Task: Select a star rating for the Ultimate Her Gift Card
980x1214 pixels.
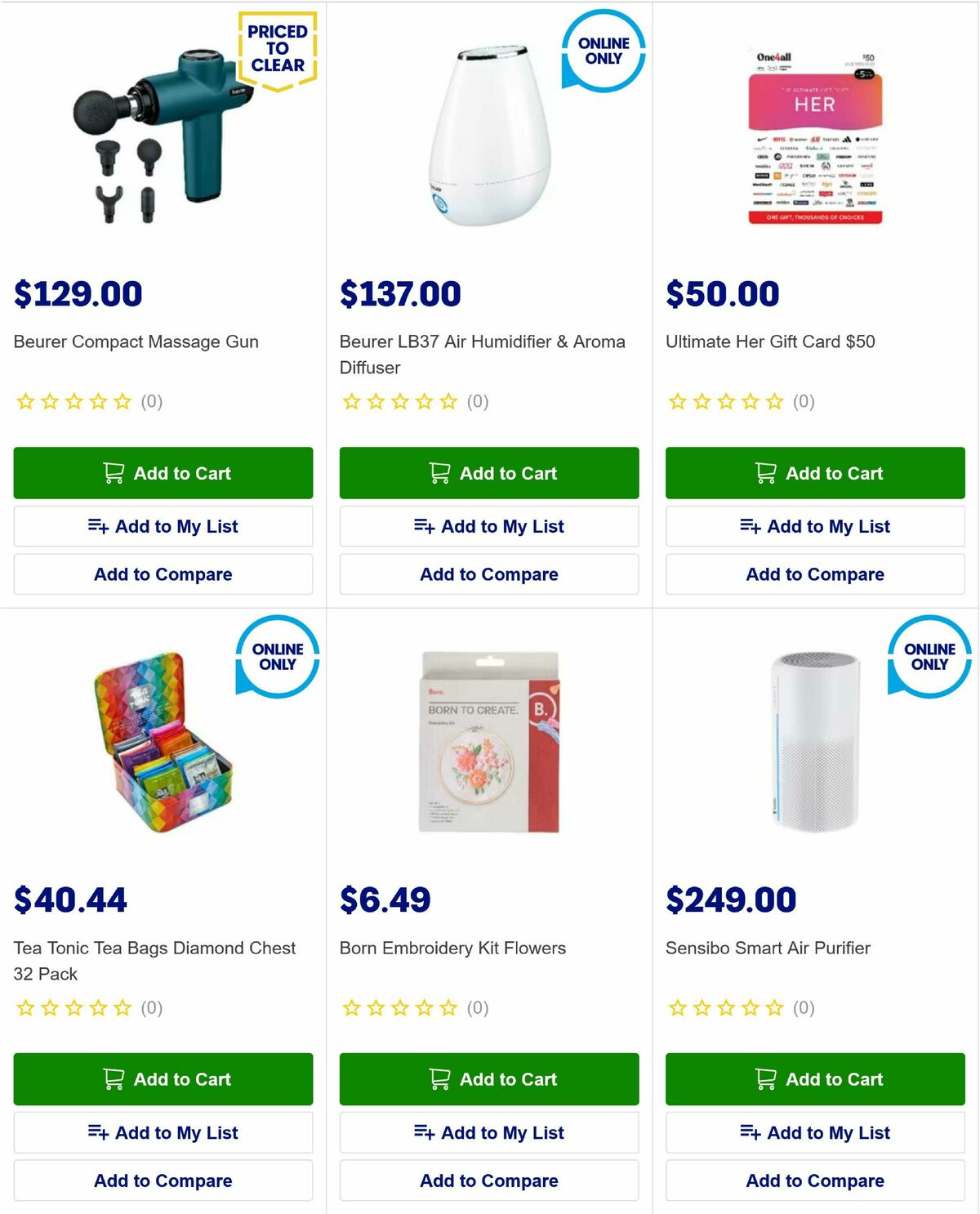Action: point(725,401)
